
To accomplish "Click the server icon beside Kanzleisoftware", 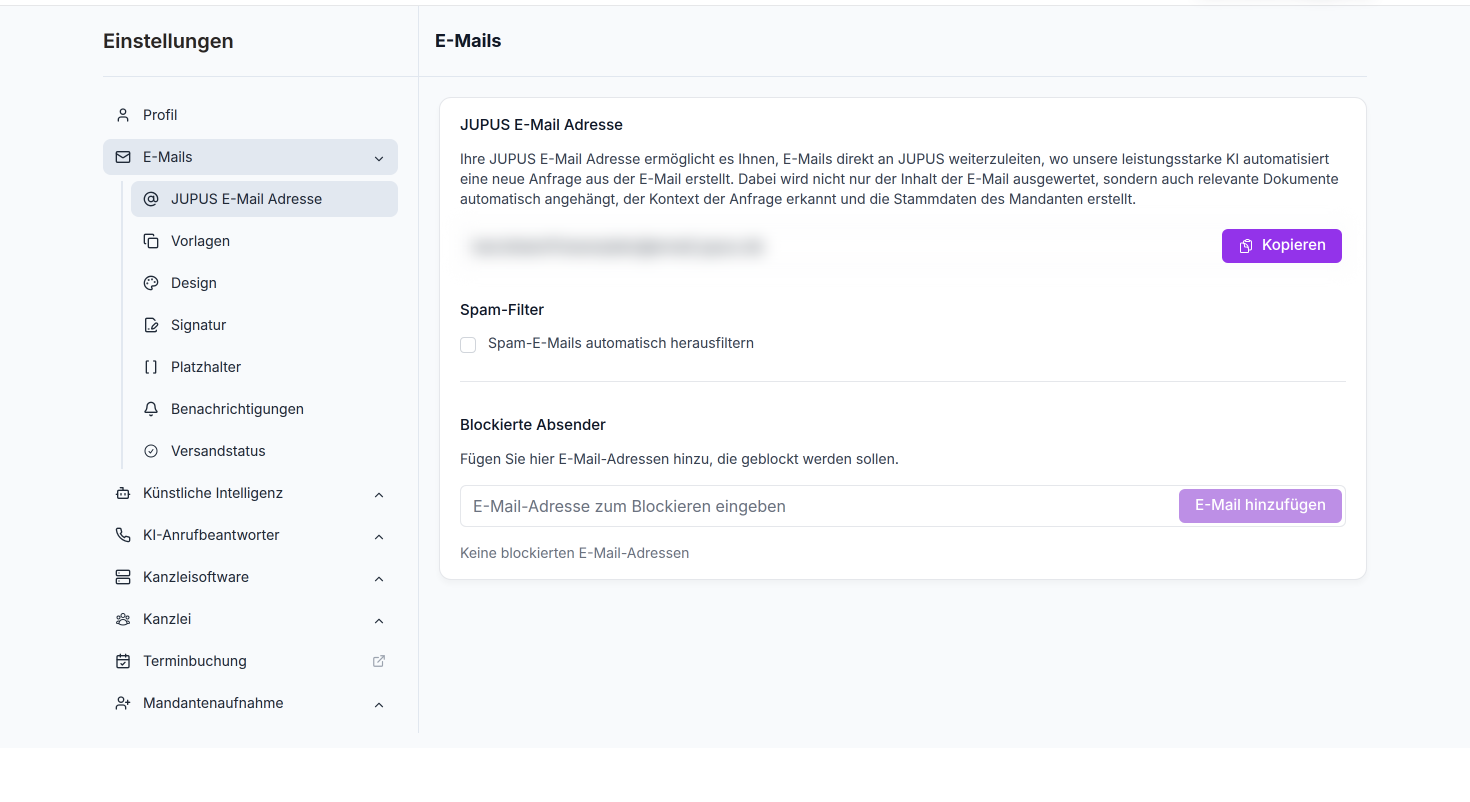I will click(x=123, y=577).
